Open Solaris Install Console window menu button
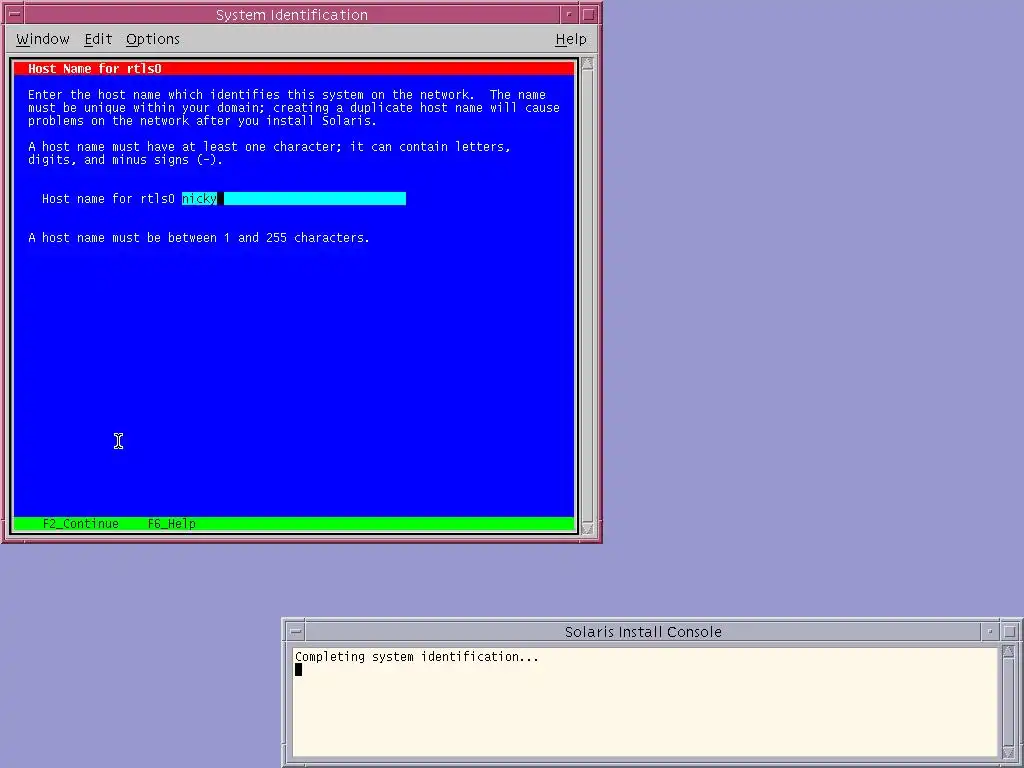This screenshot has width=1024, height=768. [296, 632]
